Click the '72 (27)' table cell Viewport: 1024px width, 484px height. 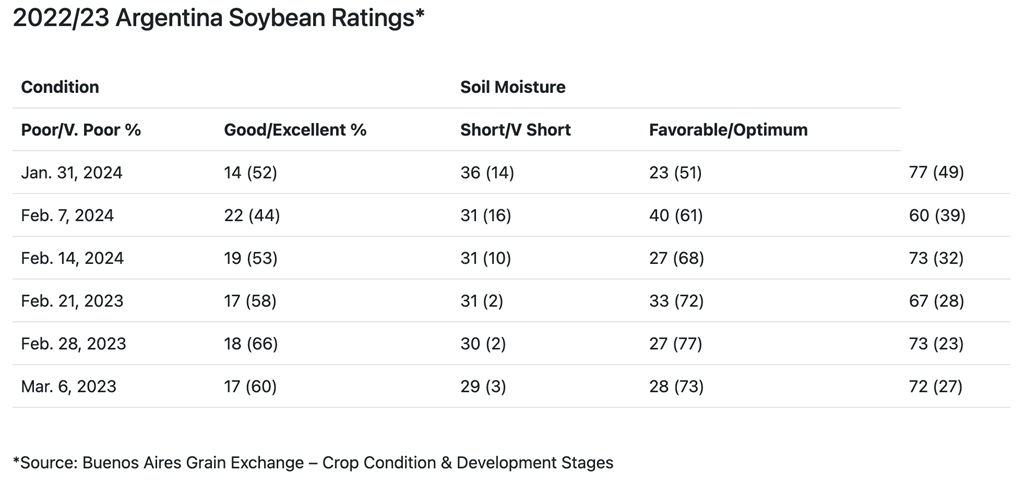pos(935,386)
